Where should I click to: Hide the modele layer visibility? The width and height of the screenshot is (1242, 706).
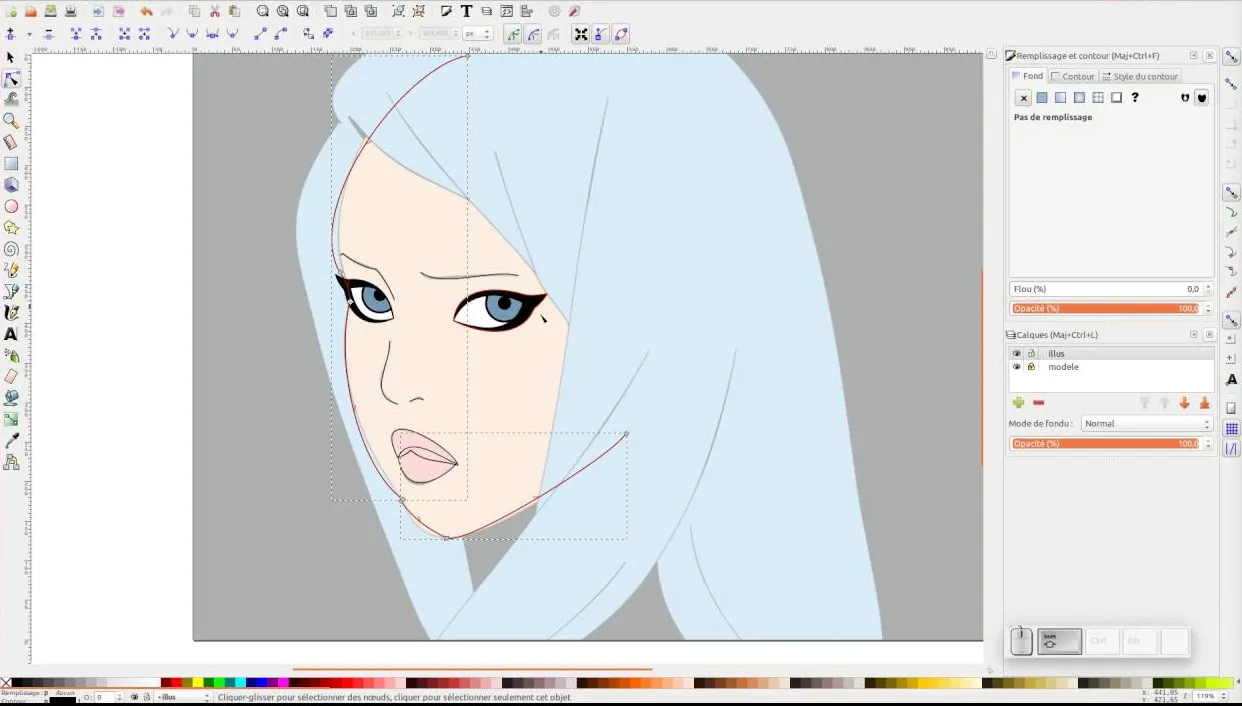[1017, 367]
